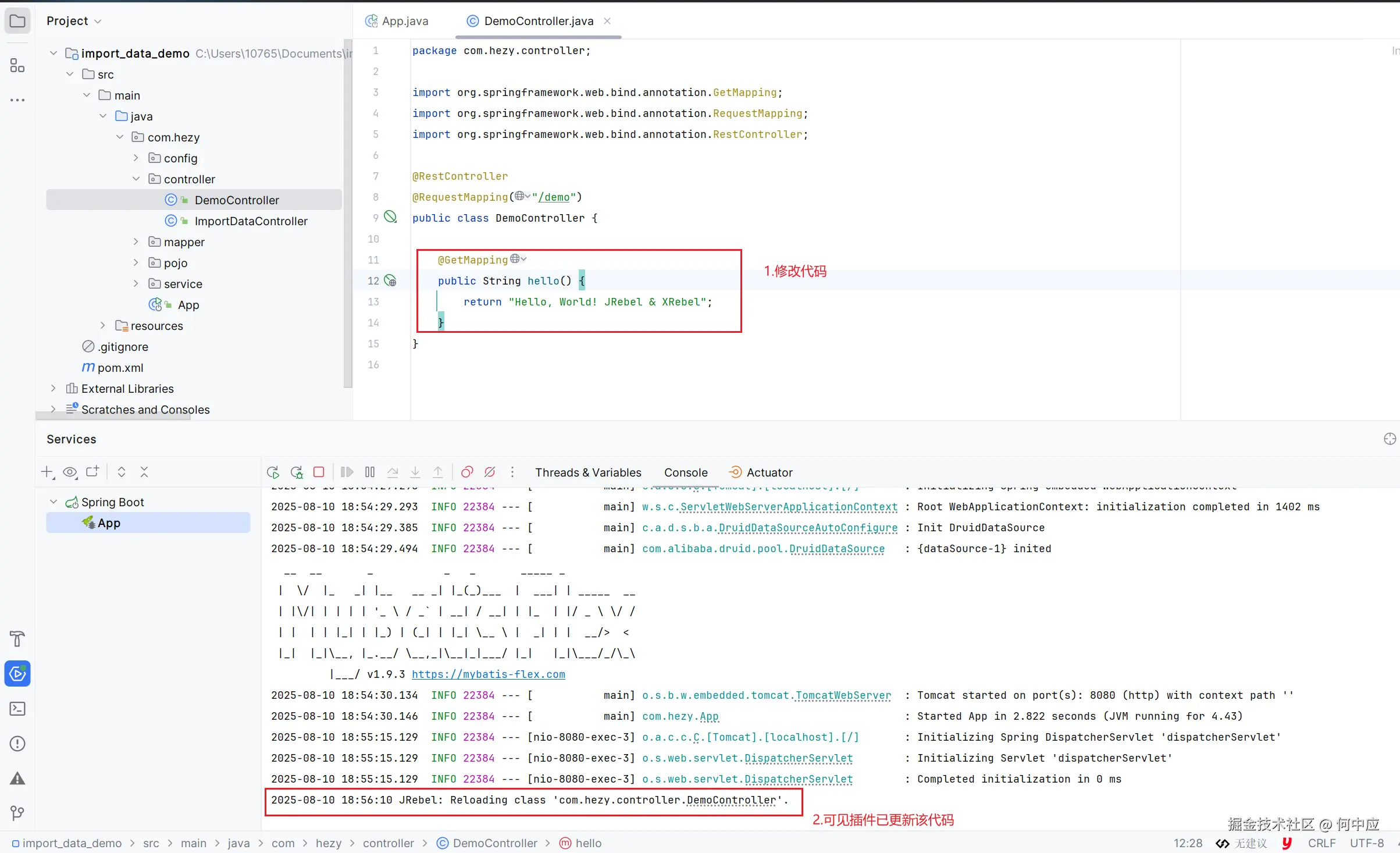1400x853 pixels.
Task: Open the mybatis-flex.com link in console
Action: coord(488,674)
